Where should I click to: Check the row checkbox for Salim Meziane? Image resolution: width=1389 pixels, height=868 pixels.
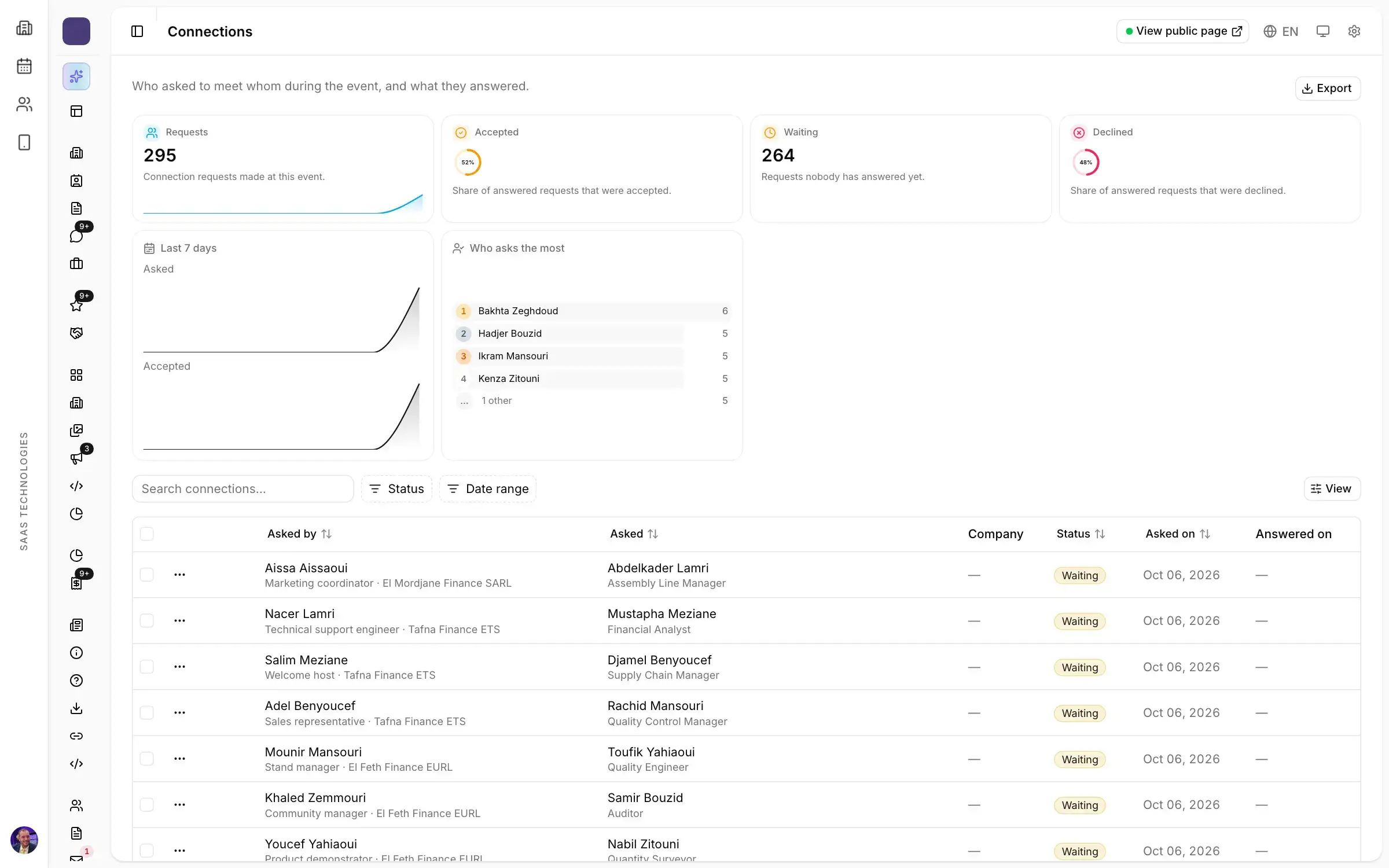[147, 667]
